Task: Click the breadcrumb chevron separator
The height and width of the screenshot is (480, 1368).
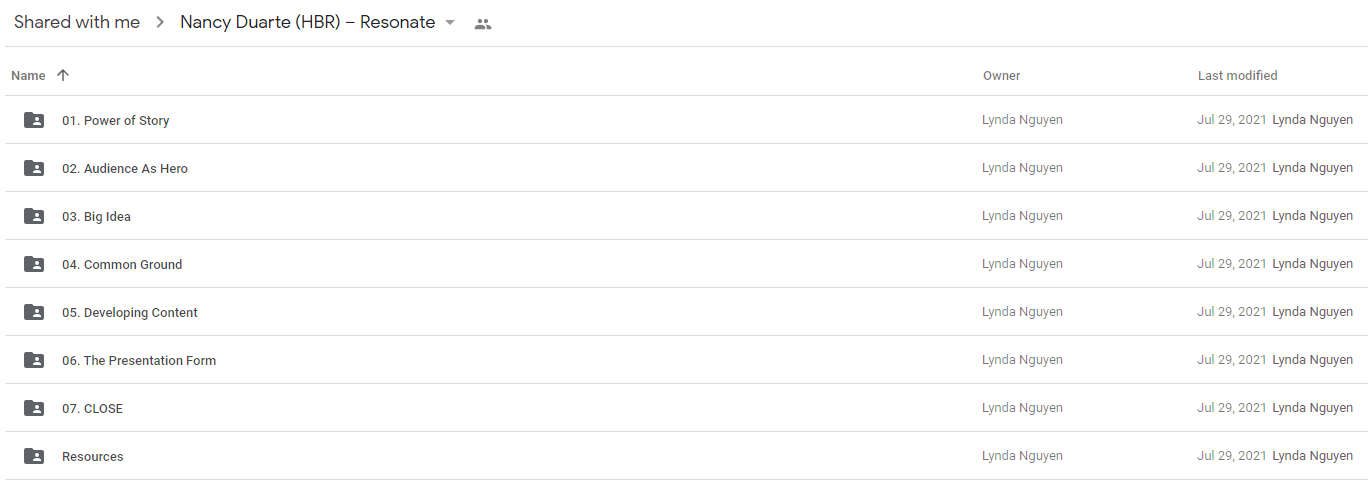Action: point(160,23)
